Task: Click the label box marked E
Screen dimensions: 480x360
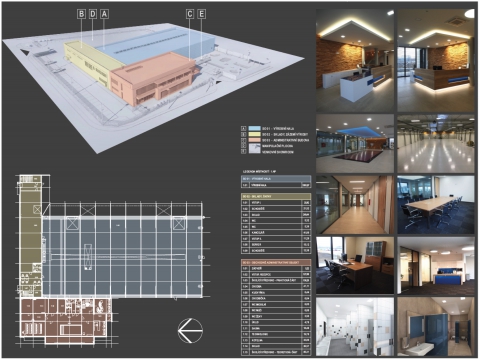Action: click(x=202, y=14)
